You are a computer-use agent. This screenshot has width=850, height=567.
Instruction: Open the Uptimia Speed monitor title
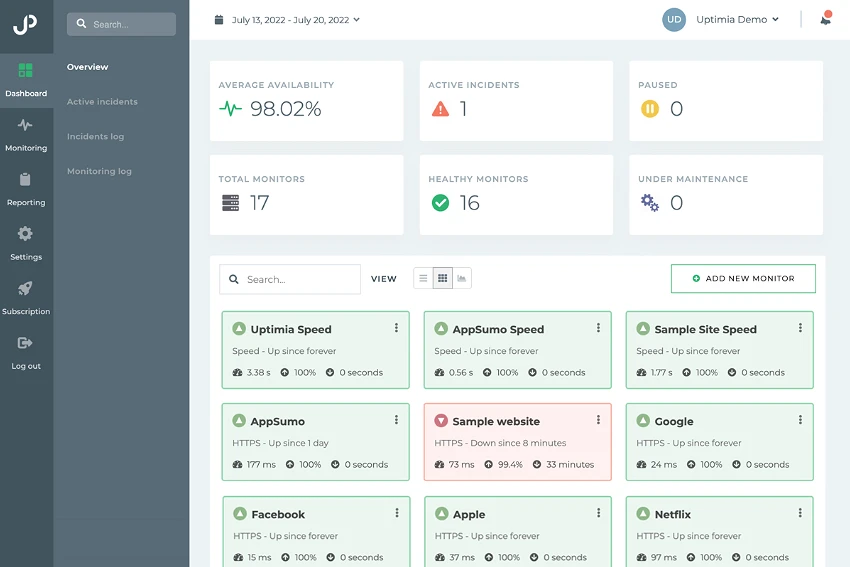click(291, 329)
